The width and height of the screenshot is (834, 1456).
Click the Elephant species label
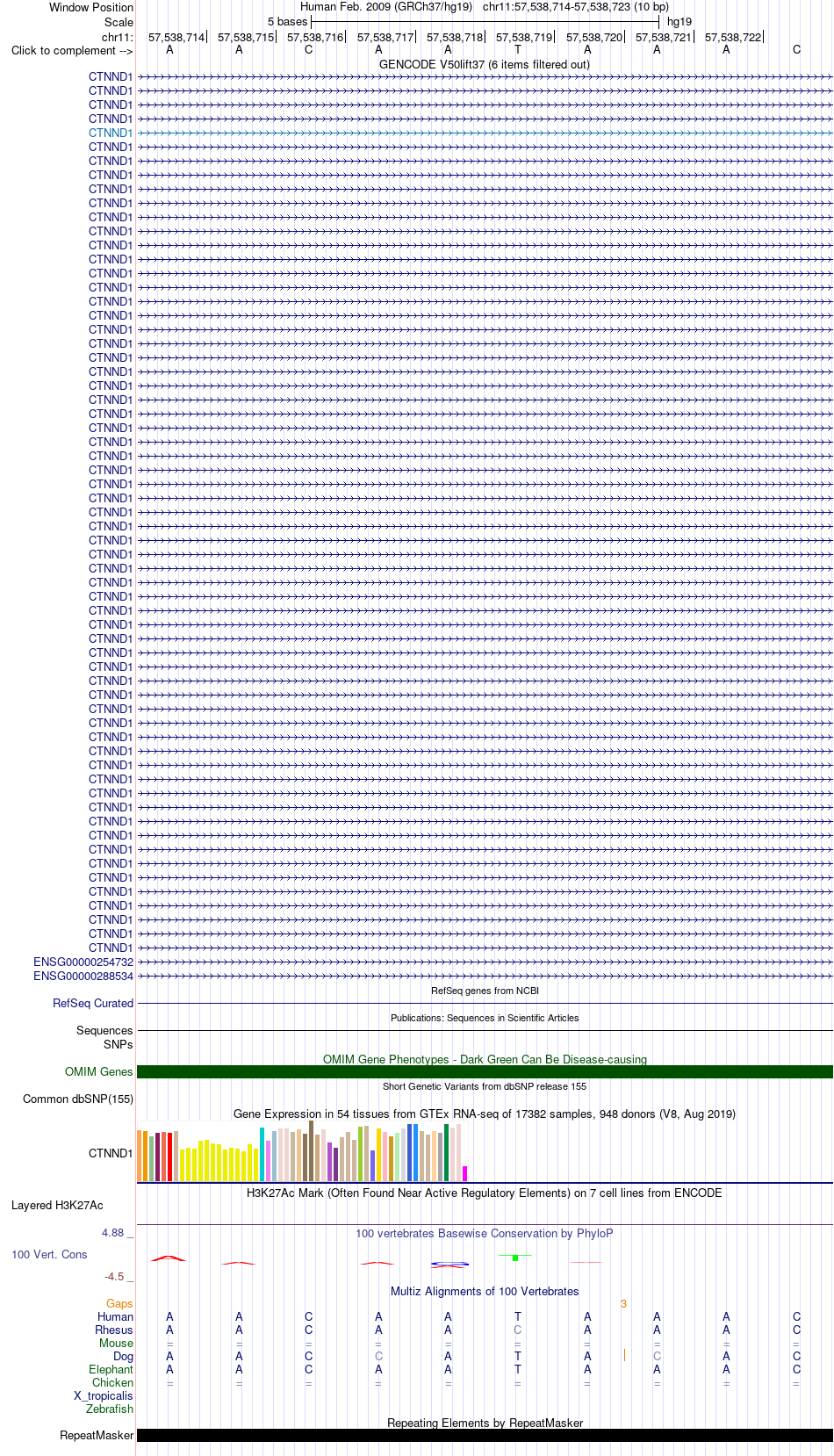(111, 1369)
